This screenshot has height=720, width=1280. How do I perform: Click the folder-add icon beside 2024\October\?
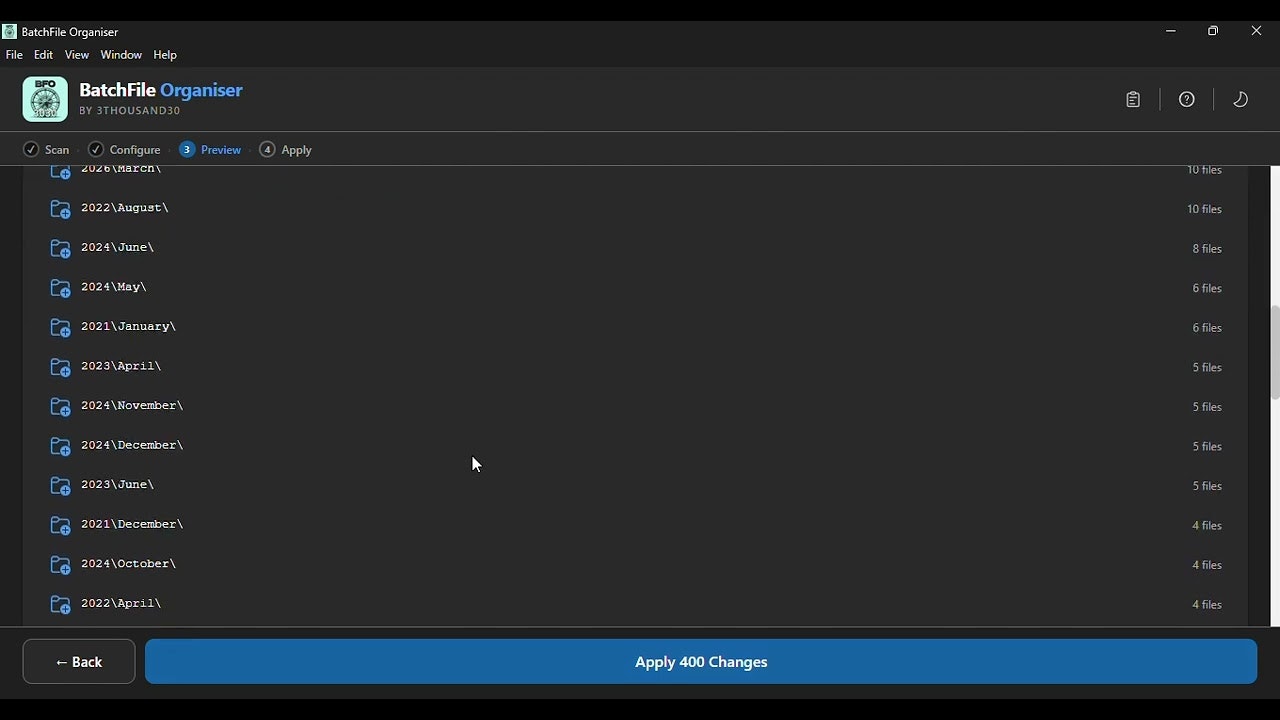point(60,564)
